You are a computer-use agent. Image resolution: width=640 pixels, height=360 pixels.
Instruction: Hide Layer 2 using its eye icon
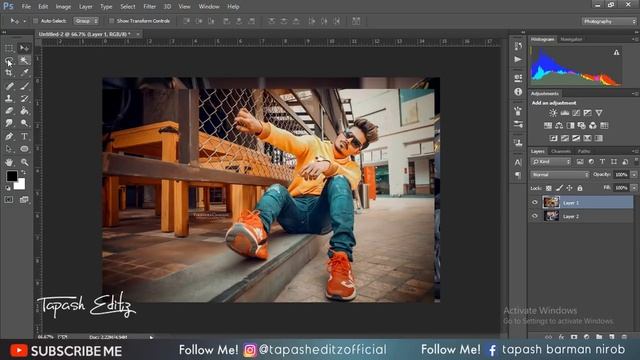[x=535, y=216]
